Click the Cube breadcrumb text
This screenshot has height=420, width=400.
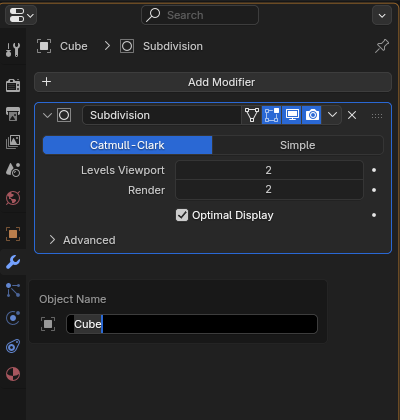74,46
